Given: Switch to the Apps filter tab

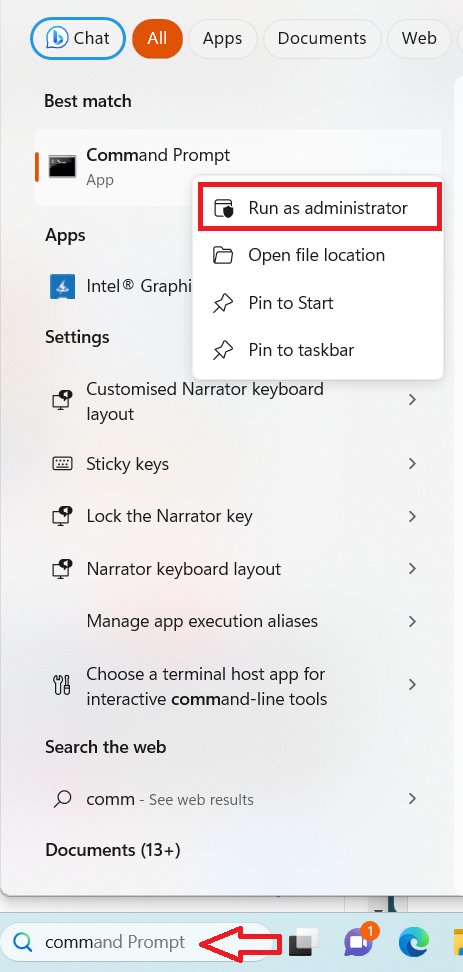Looking at the screenshot, I should point(223,38).
